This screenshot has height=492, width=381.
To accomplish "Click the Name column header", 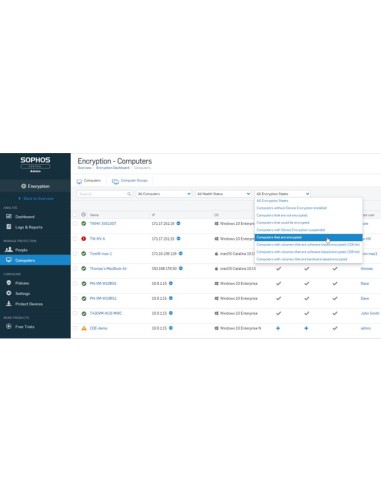I will pos(94,215).
